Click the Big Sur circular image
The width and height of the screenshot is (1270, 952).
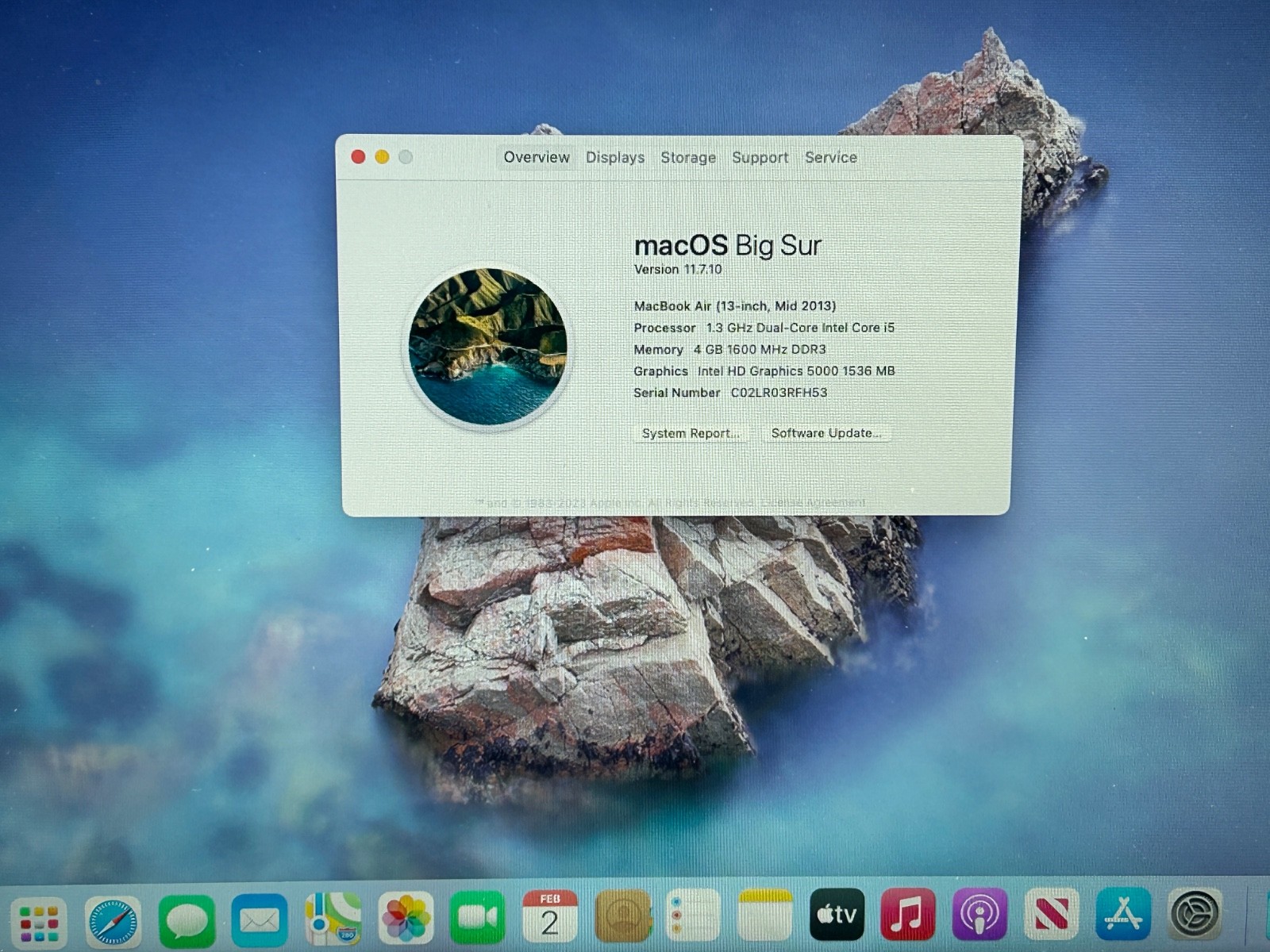pyautogui.click(x=487, y=347)
